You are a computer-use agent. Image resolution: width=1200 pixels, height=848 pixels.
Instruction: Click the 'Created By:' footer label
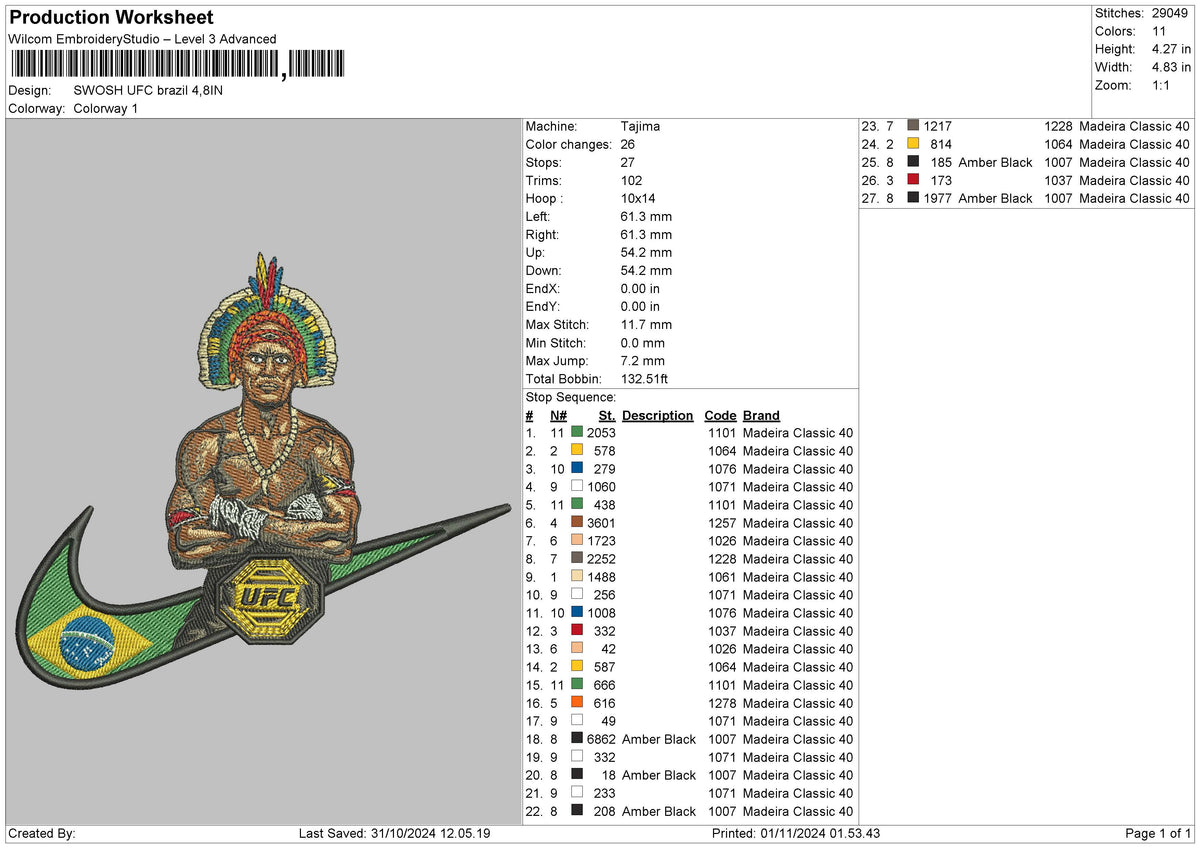[x=41, y=834]
